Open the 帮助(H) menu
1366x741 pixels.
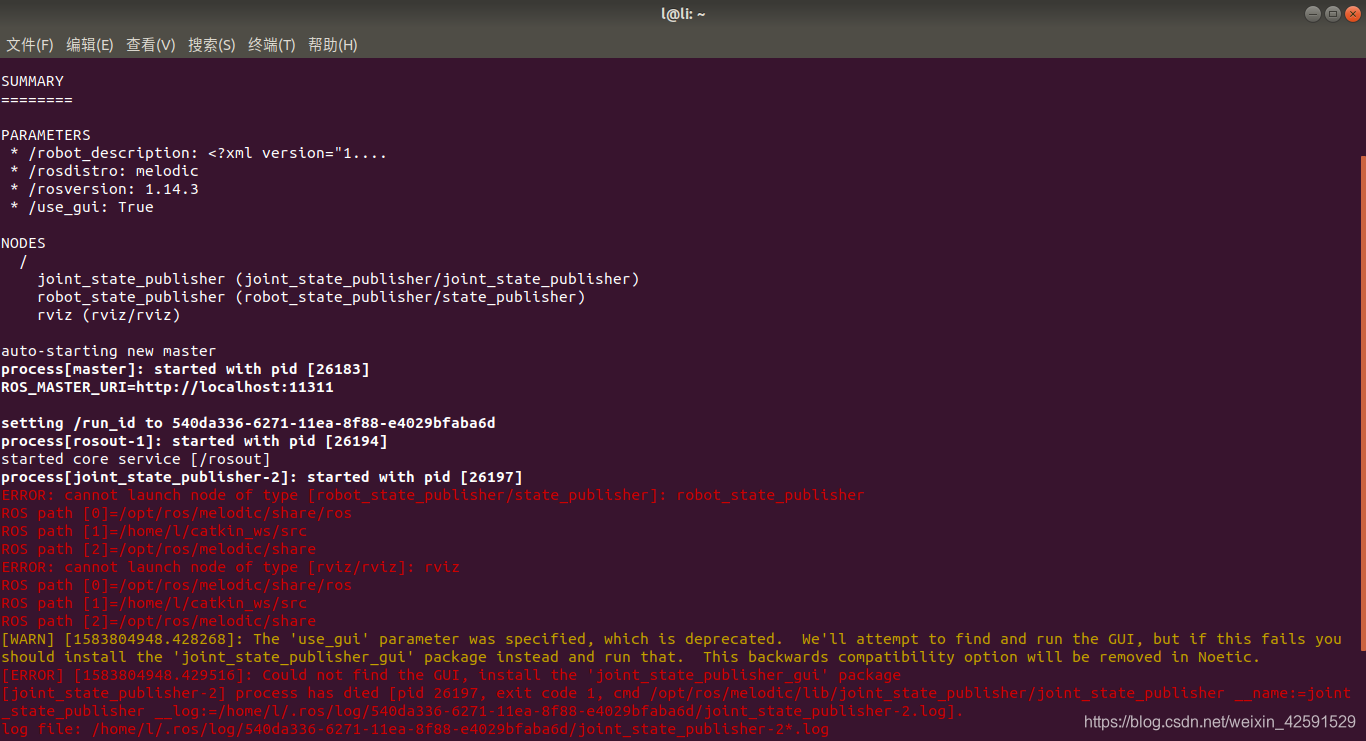click(x=333, y=45)
